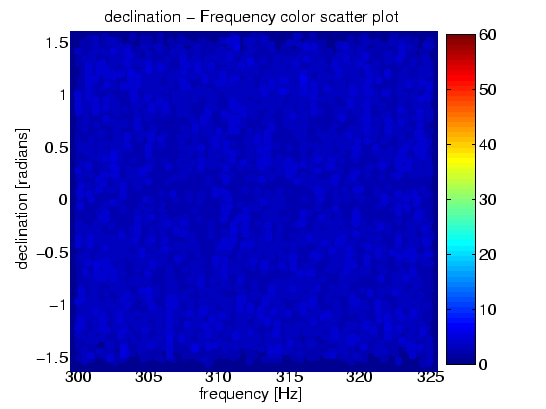Click the y-axis tick label −1.5
This screenshot has width=546, height=409.
coord(53,357)
